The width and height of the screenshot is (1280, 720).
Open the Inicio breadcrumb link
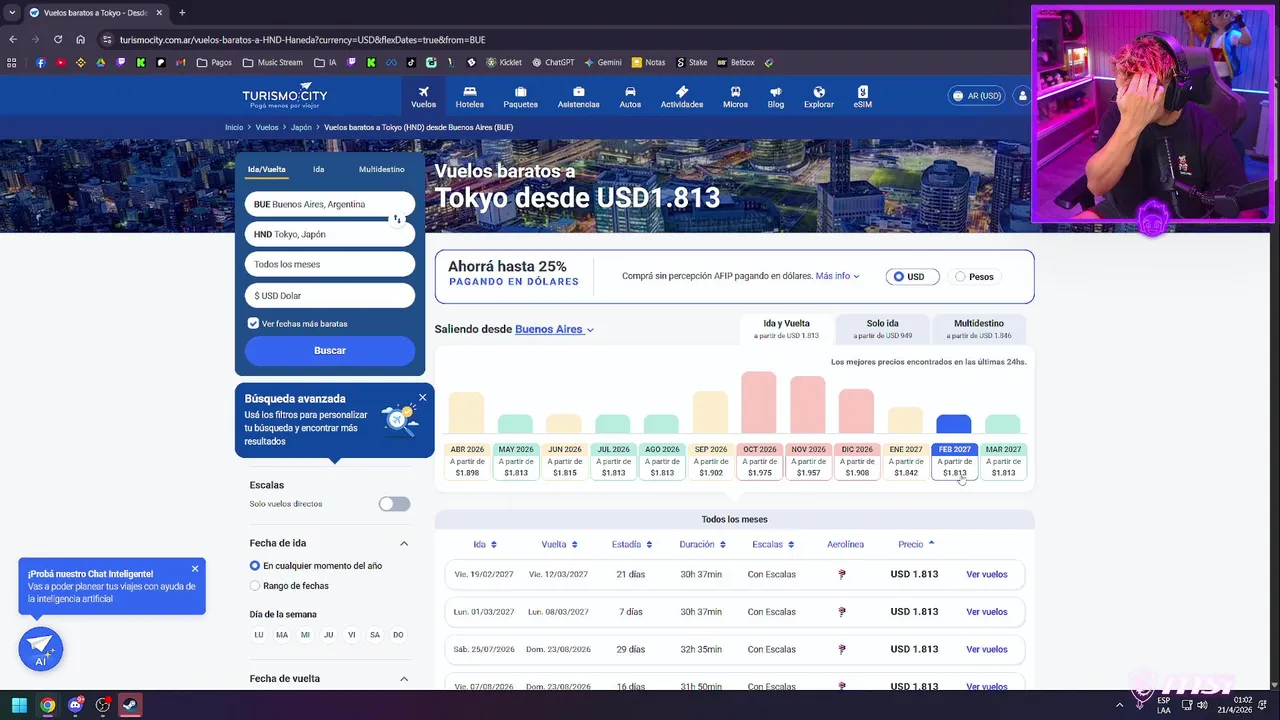234,127
